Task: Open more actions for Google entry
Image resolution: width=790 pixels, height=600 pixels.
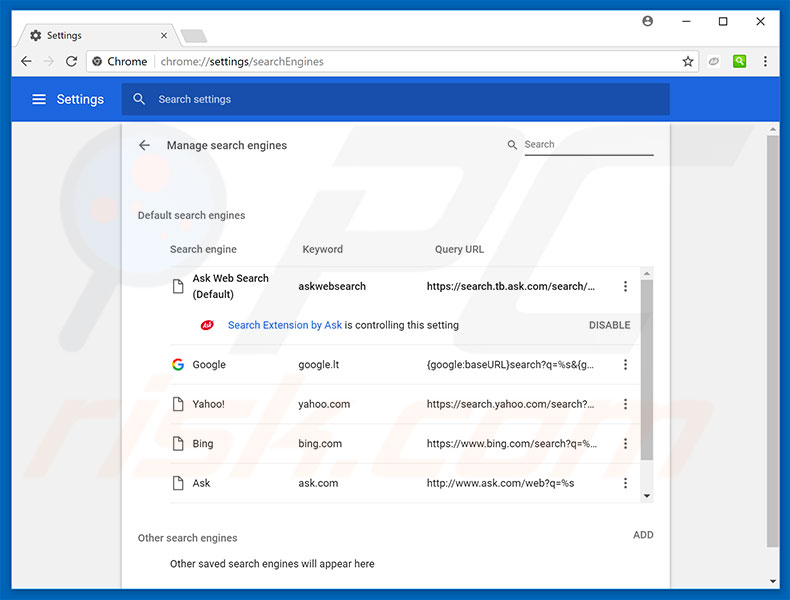Action: coord(625,365)
